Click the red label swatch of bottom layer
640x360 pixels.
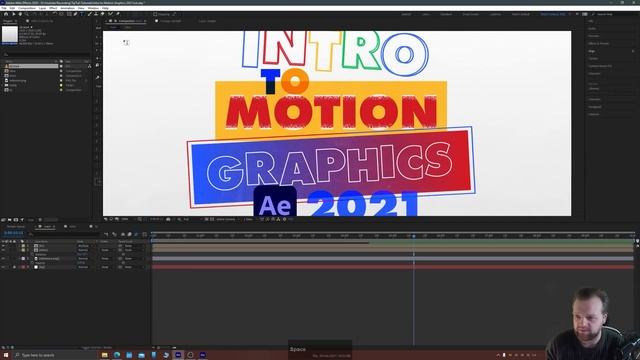tap(23, 267)
